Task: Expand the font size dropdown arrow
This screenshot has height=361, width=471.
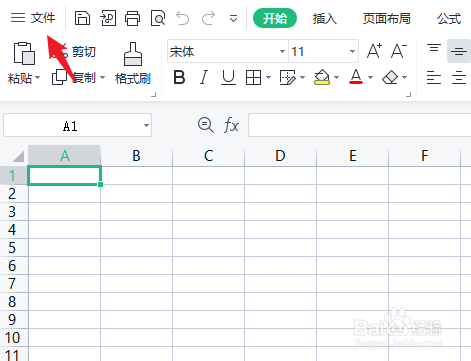Action: click(352, 51)
